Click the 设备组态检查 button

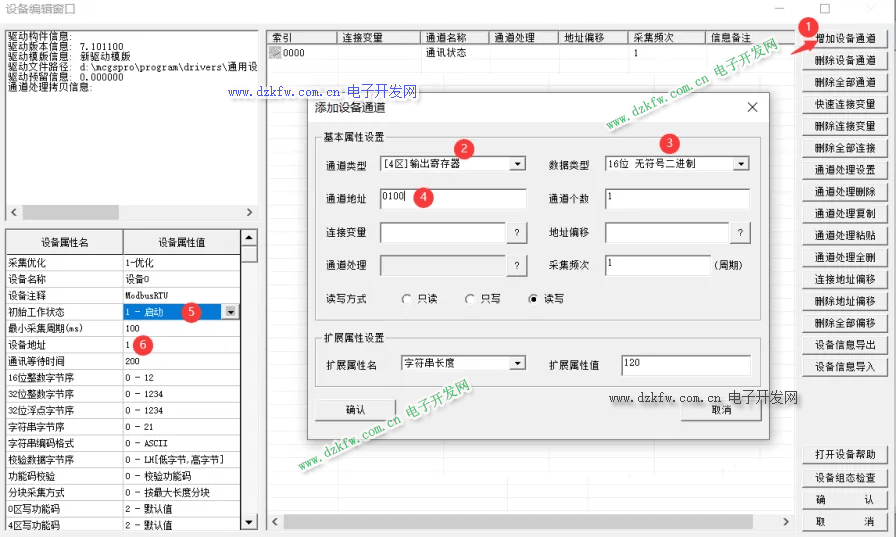(845, 478)
